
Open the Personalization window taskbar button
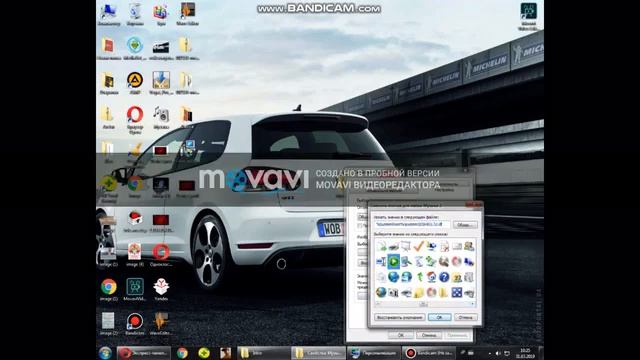point(374,353)
